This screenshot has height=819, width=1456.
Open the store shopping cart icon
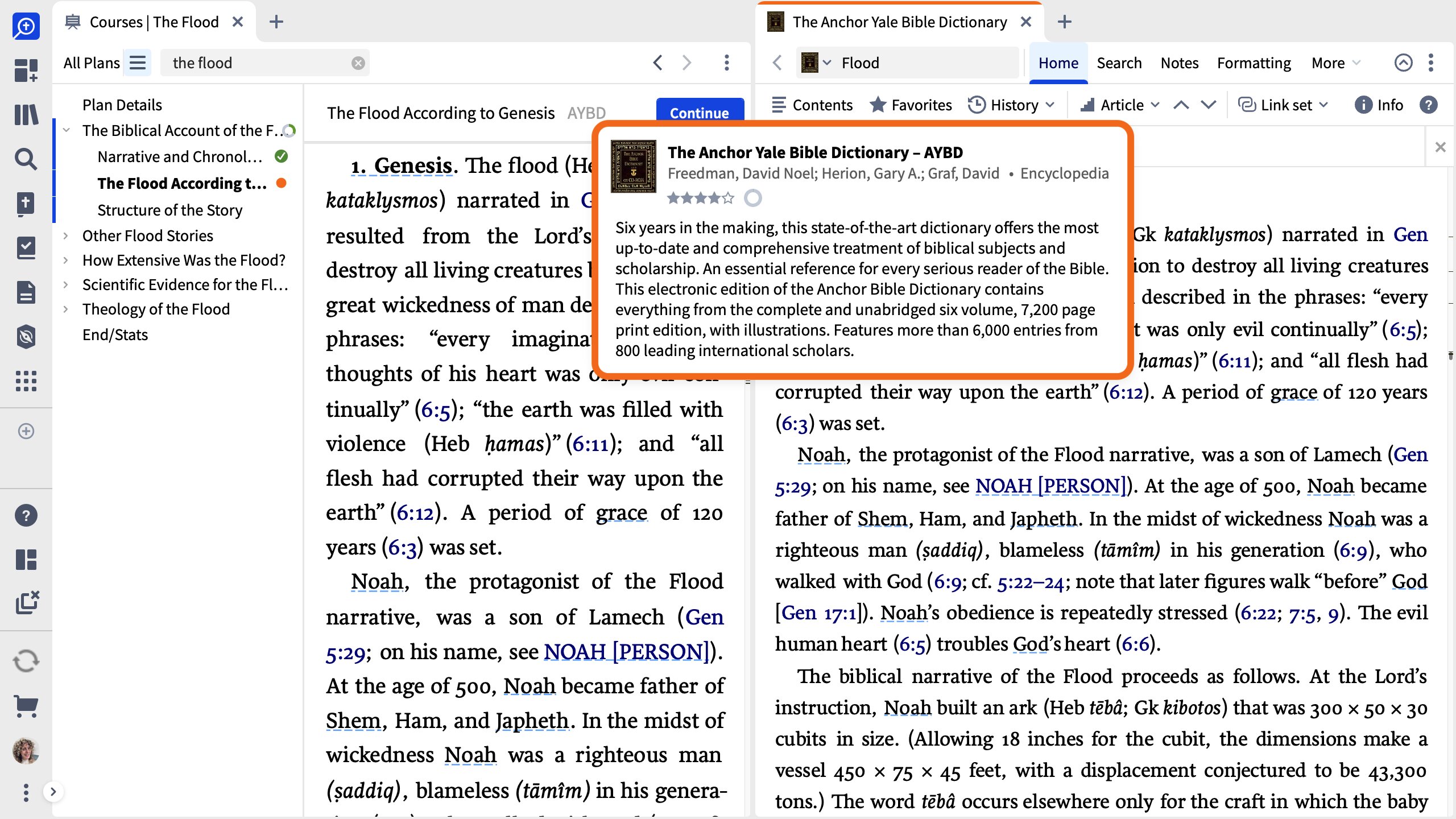[26, 706]
